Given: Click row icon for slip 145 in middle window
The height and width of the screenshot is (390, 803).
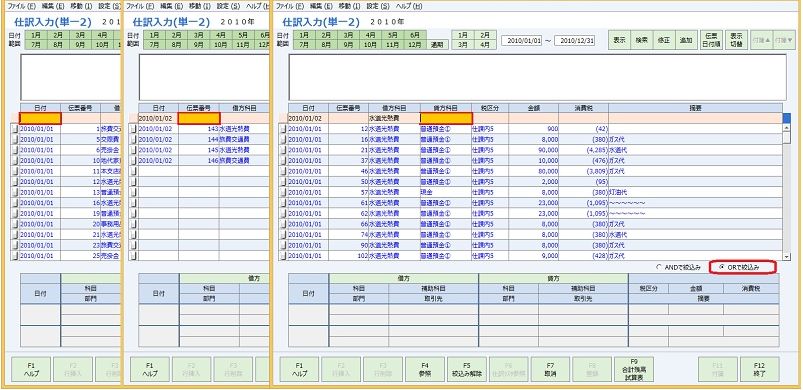Looking at the screenshot, I should coord(134,150).
